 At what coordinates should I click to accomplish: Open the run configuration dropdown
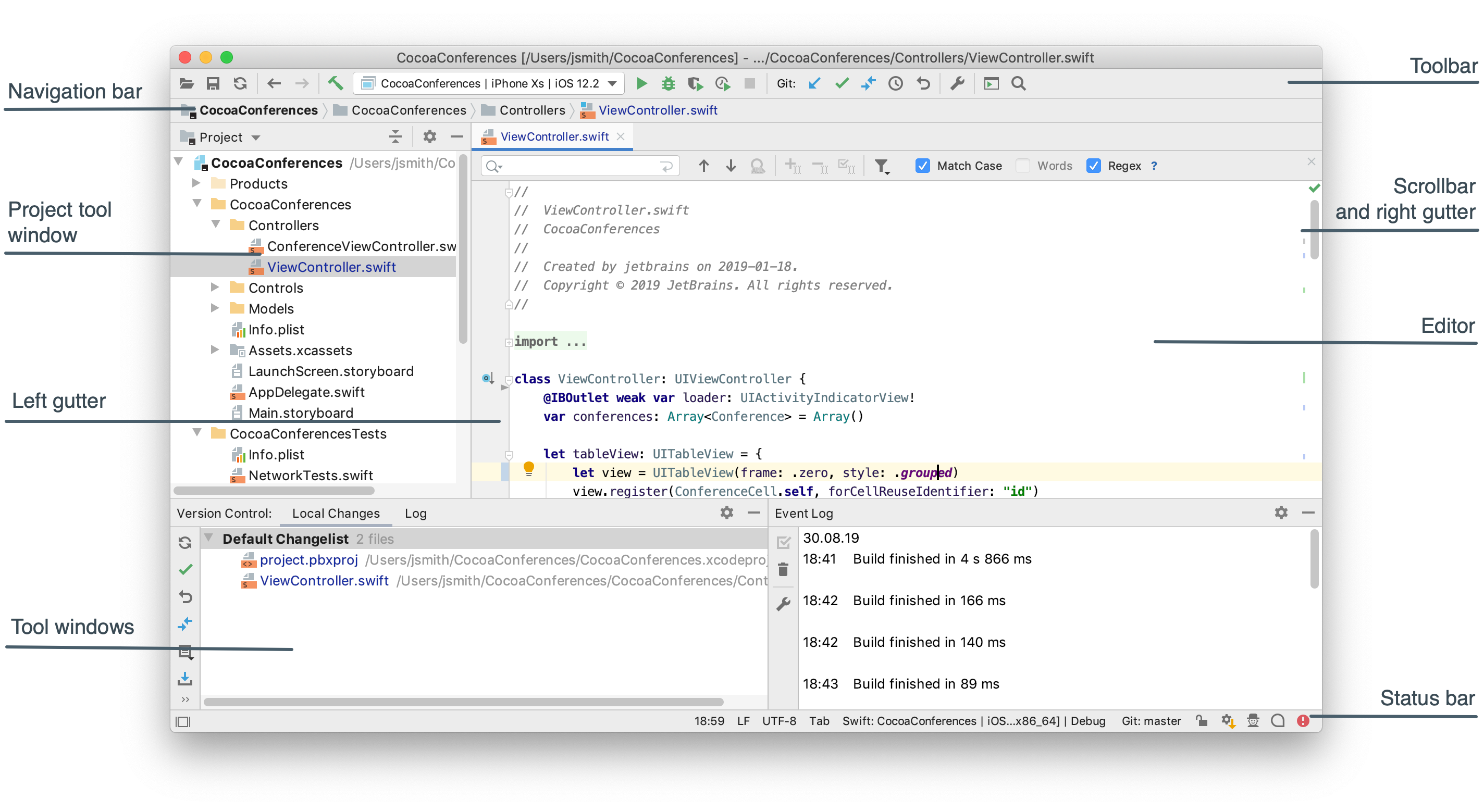point(490,83)
